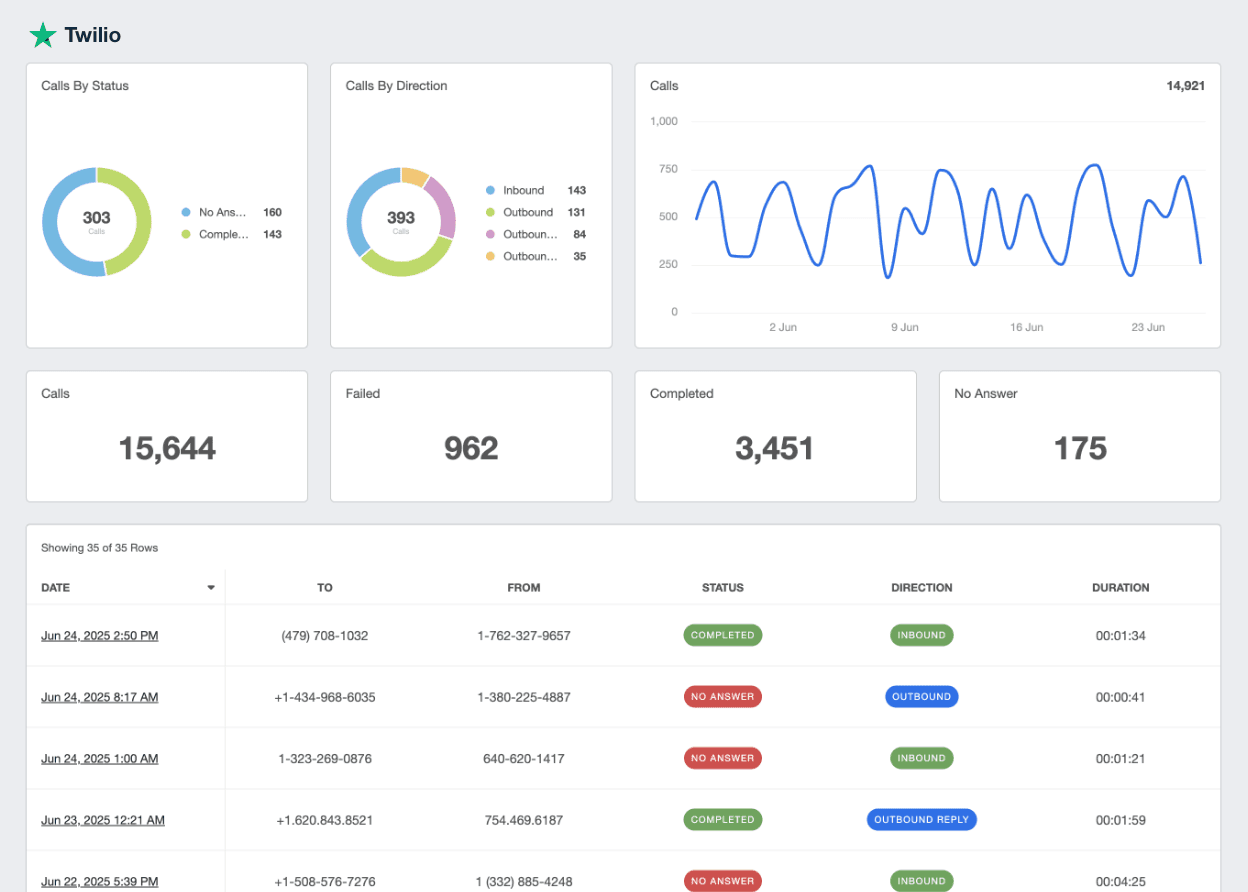Image resolution: width=1248 pixels, height=892 pixels.
Task: Sort the table by the STATUS column
Action: click(722, 587)
